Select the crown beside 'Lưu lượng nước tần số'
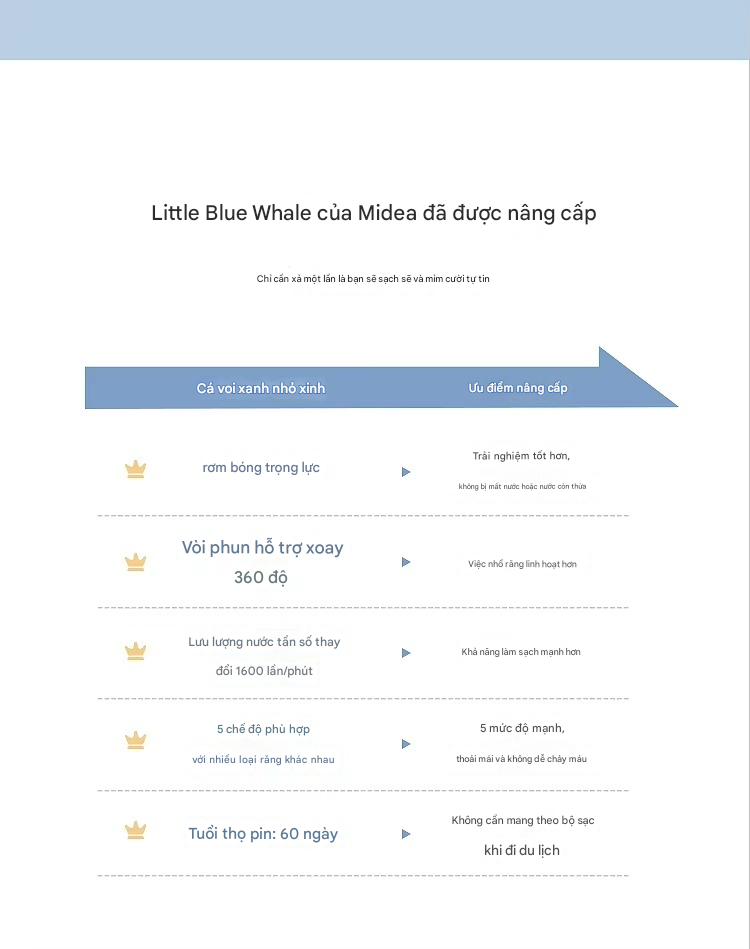750x949 pixels. pyautogui.click(x=135, y=652)
